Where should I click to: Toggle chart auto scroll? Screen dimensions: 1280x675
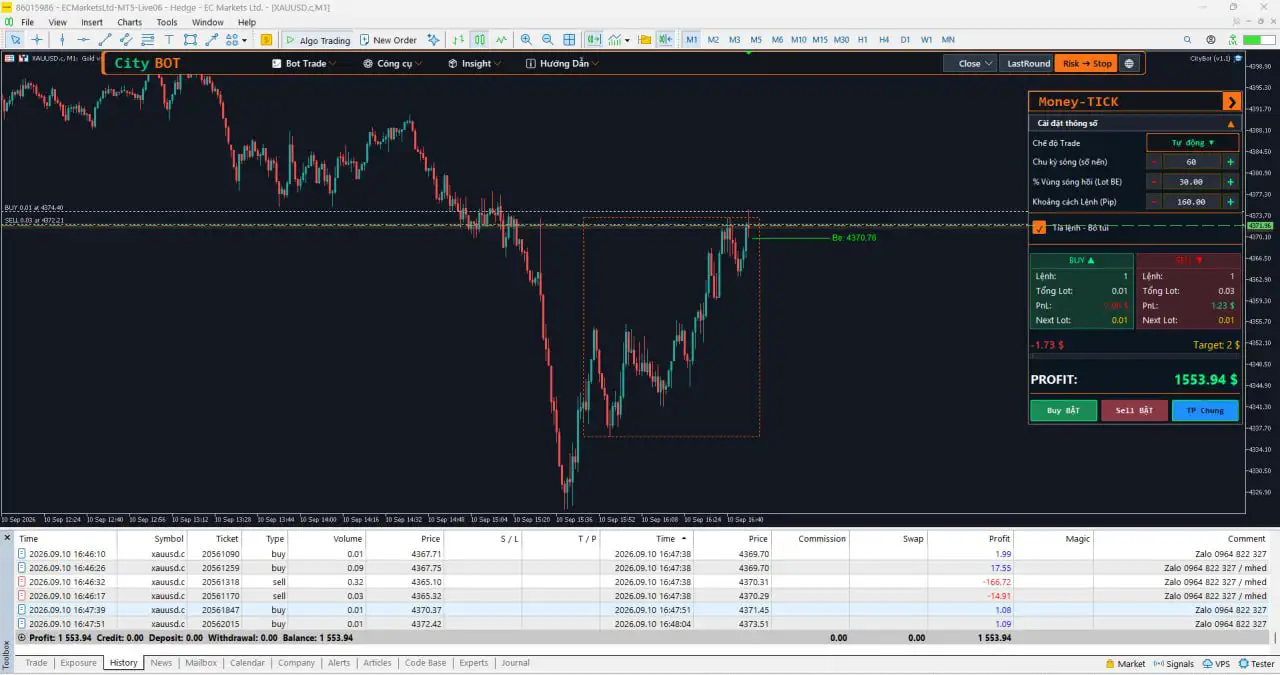point(594,40)
